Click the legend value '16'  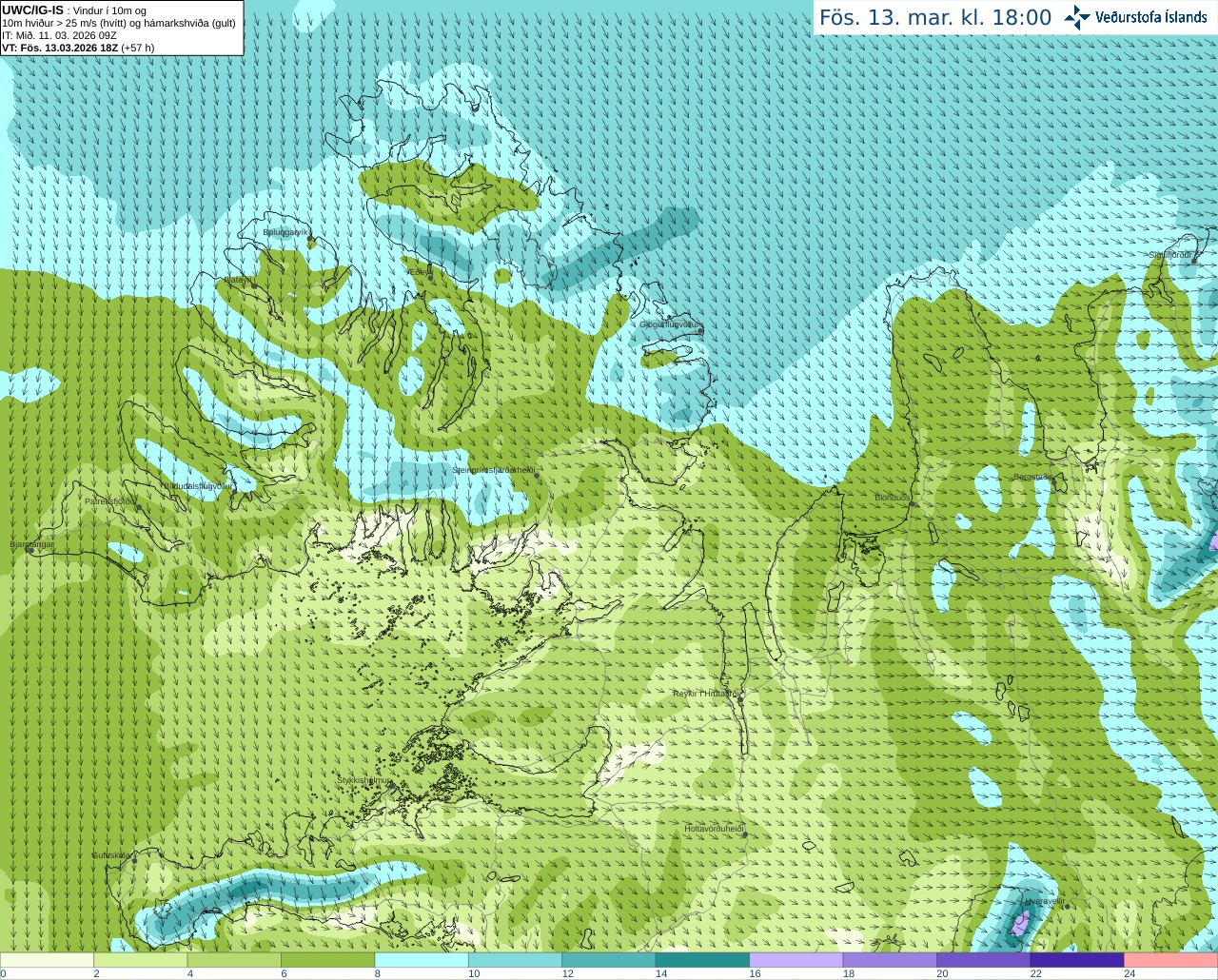755,973
